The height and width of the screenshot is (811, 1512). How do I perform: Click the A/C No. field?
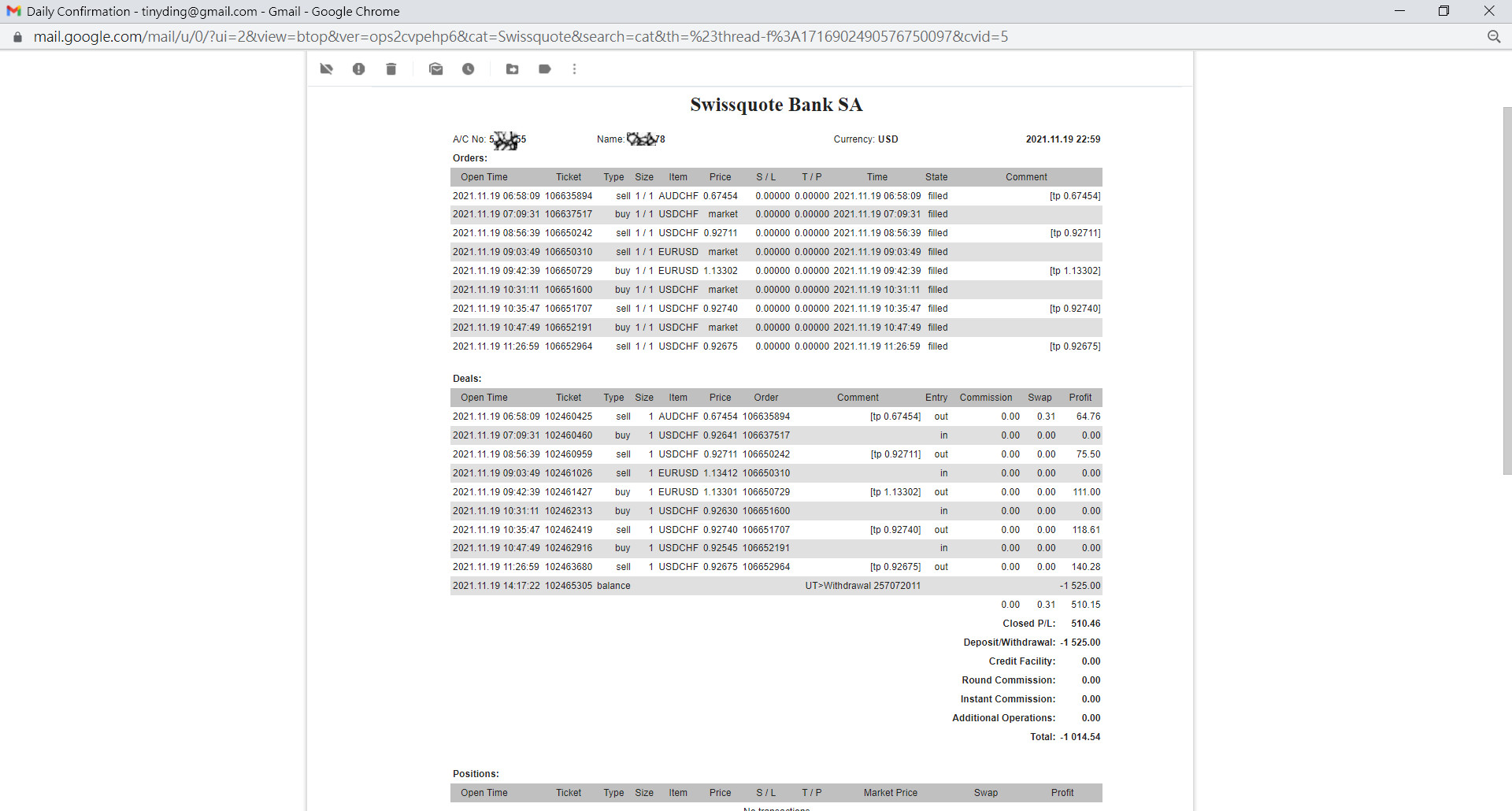pos(489,139)
